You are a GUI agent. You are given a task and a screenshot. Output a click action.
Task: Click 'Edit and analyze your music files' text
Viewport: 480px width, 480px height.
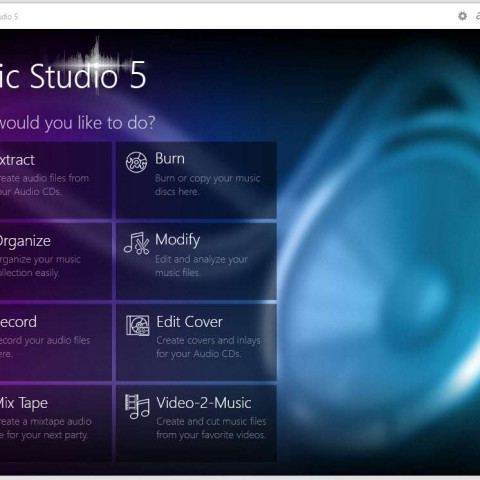coord(201,266)
